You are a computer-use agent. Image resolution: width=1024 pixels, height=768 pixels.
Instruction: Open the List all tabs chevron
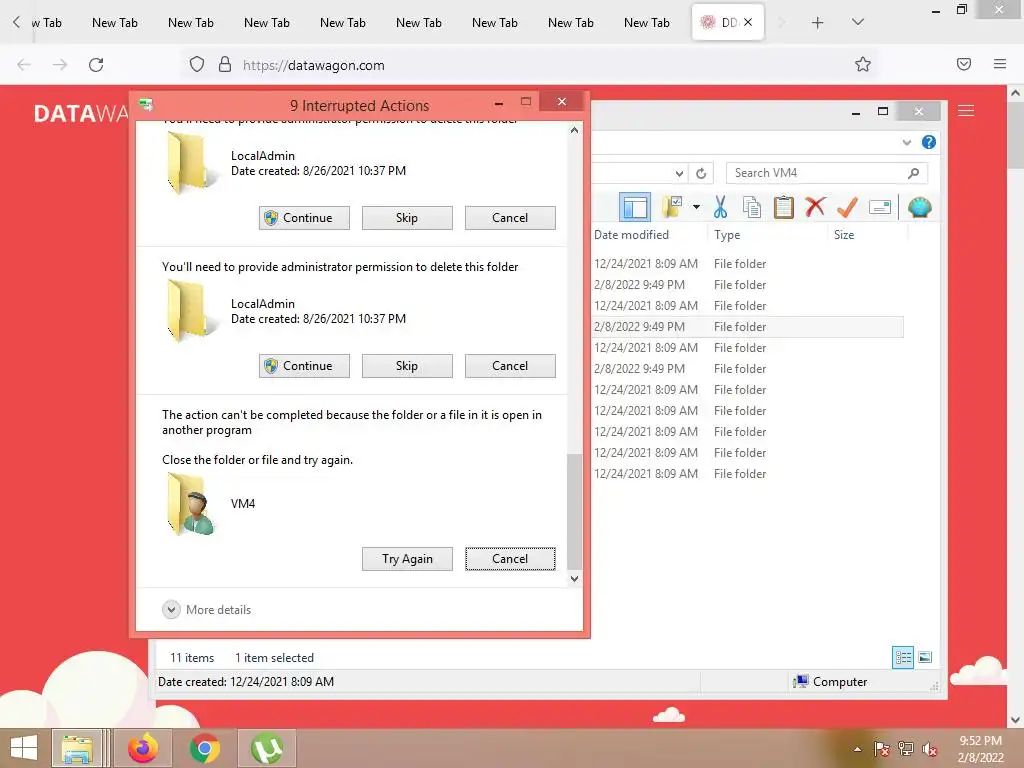pyautogui.click(x=858, y=23)
